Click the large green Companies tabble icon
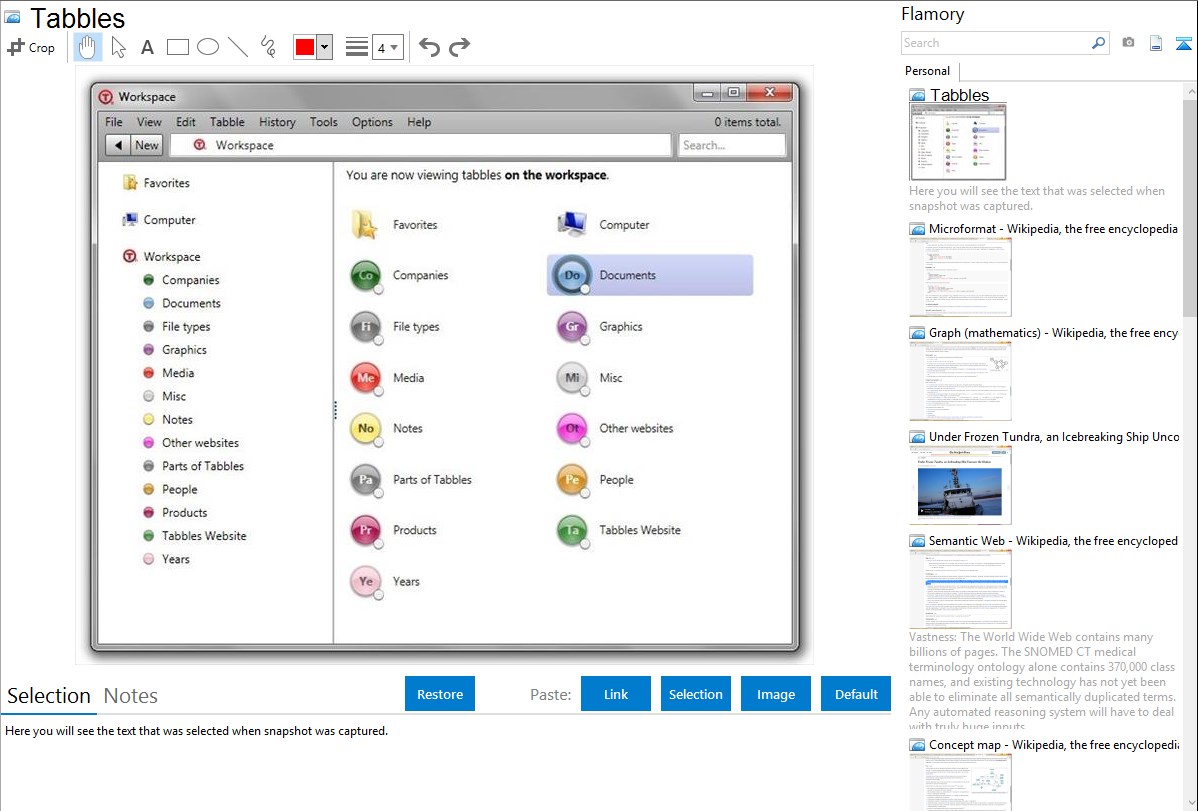 coord(366,276)
